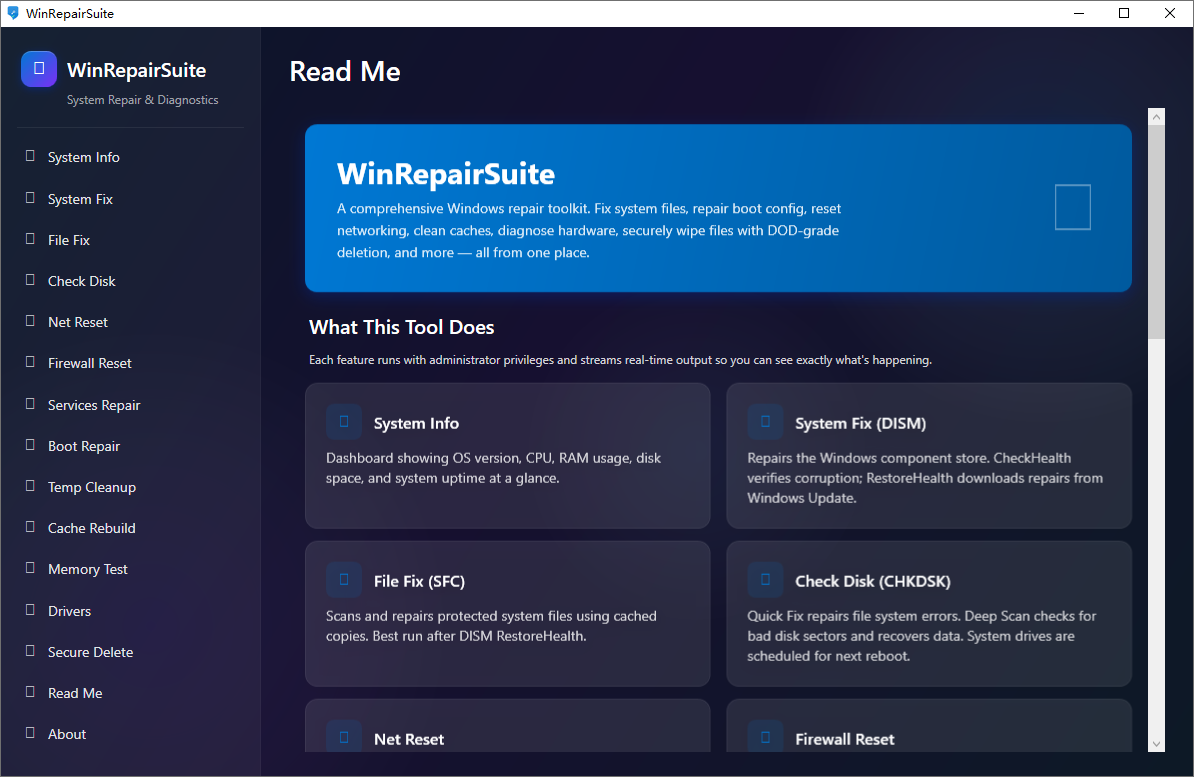This screenshot has height=777, width=1194.
Task: Click the Check Disk (CHKDSK) card title
Action: click(873, 581)
